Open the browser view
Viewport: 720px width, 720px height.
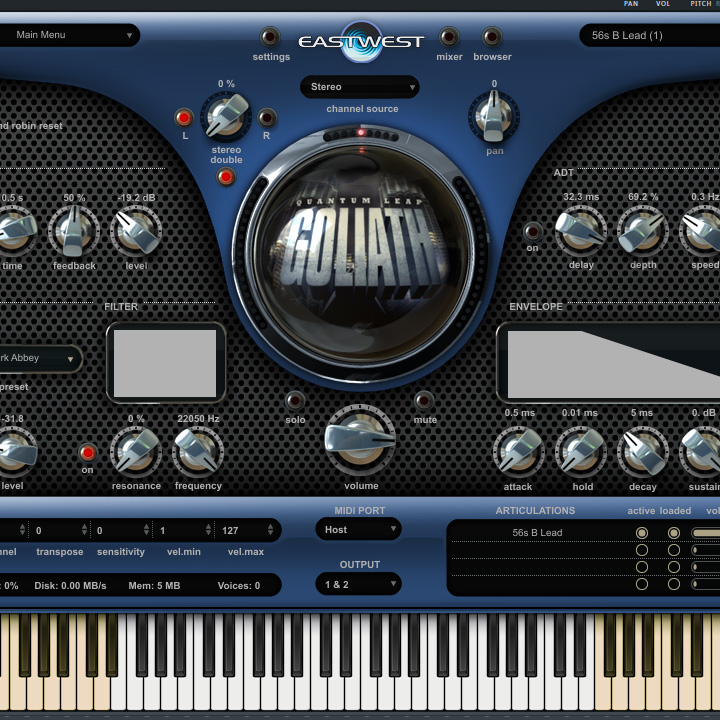(x=492, y=38)
